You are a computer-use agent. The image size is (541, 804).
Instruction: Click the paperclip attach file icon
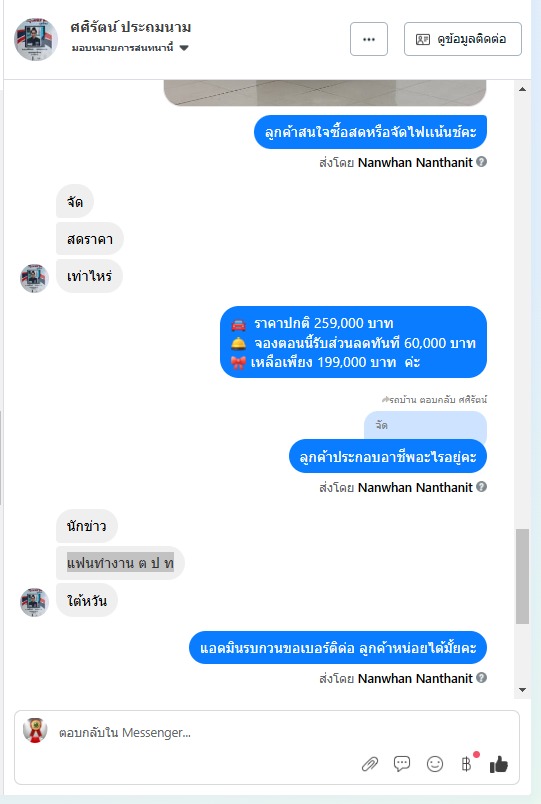[x=370, y=764]
